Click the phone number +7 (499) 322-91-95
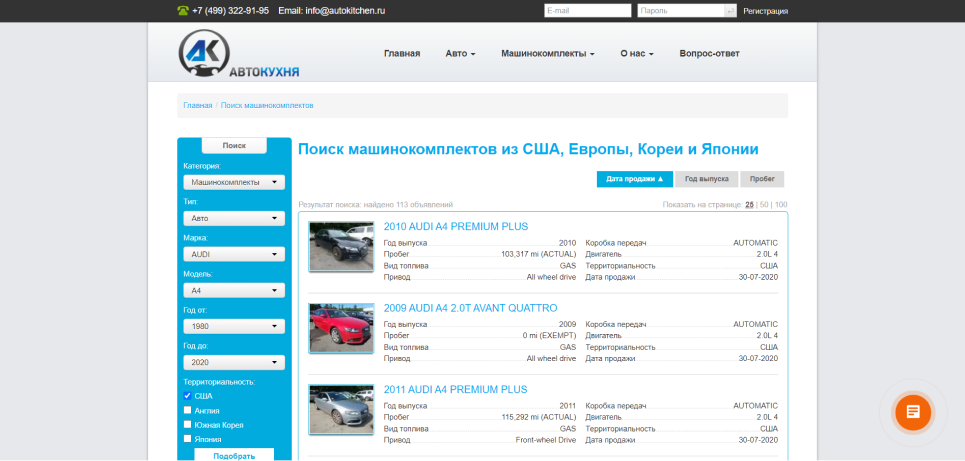The width and height of the screenshot is (965, 461). point(230,10)
